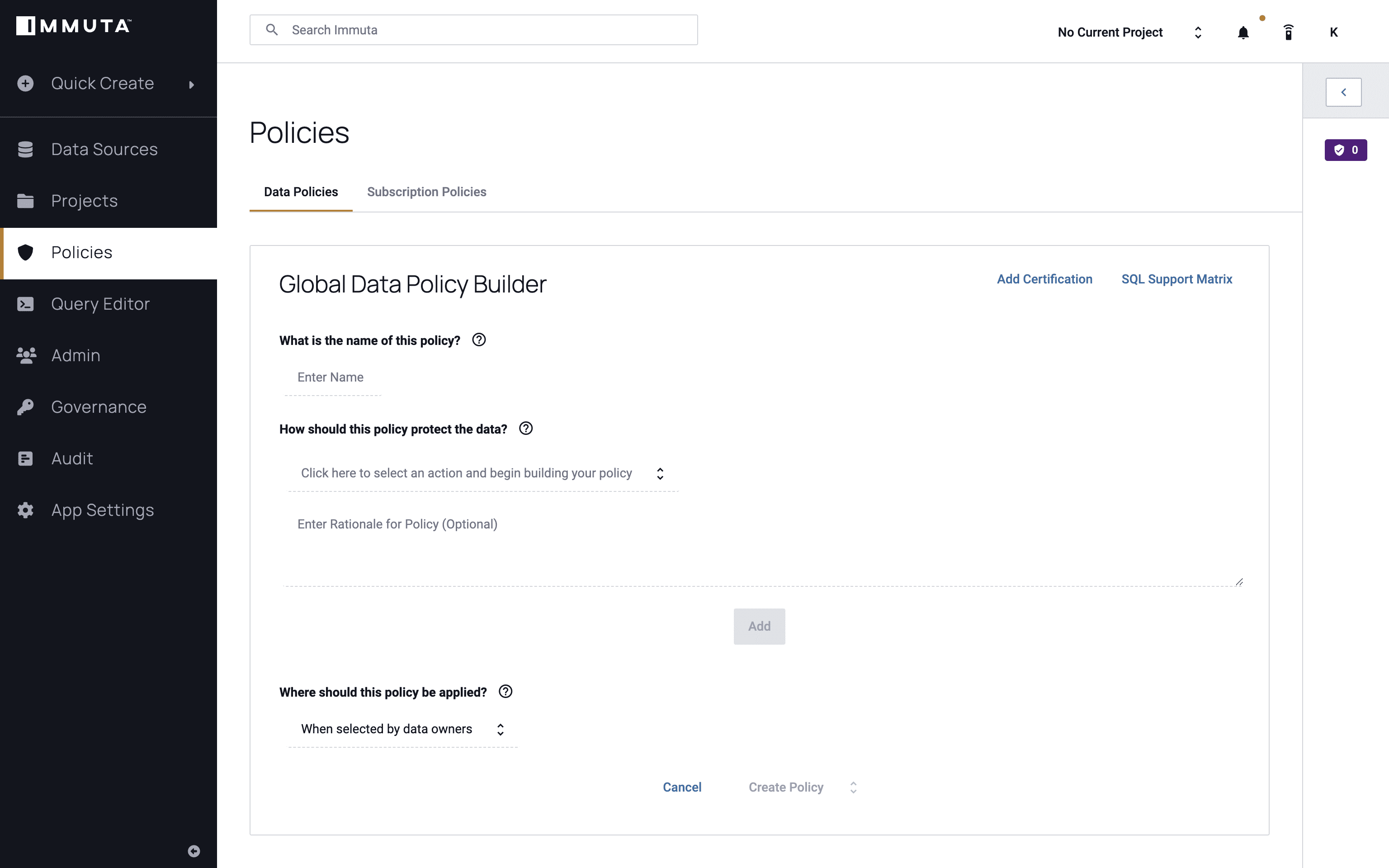Switch to the Subscription Policies tab
Screen dimensions: 1389x868
pos(426,192)
